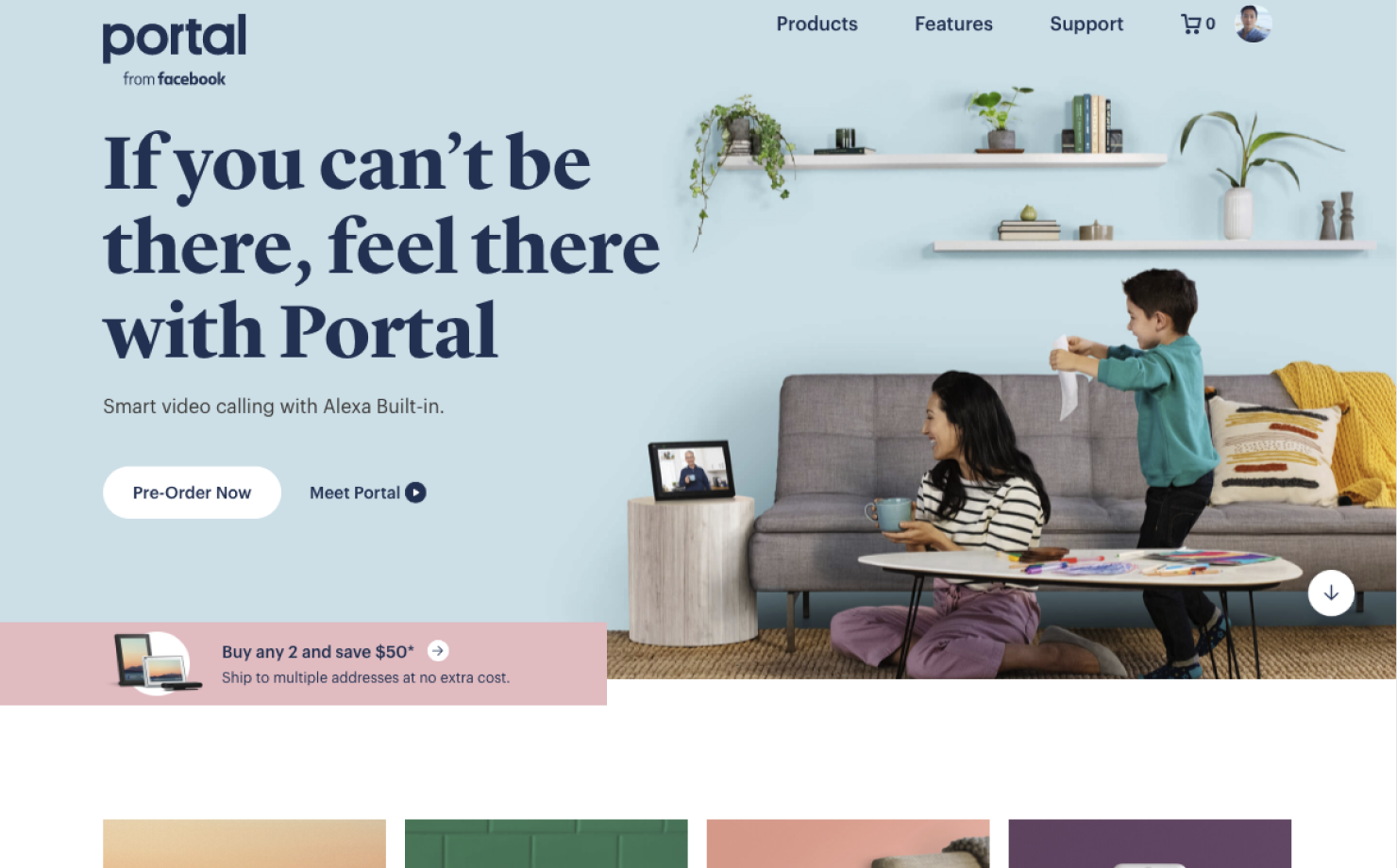Click the Portal from Facebook logo
Screen dimensions: 1397x868
175,51
